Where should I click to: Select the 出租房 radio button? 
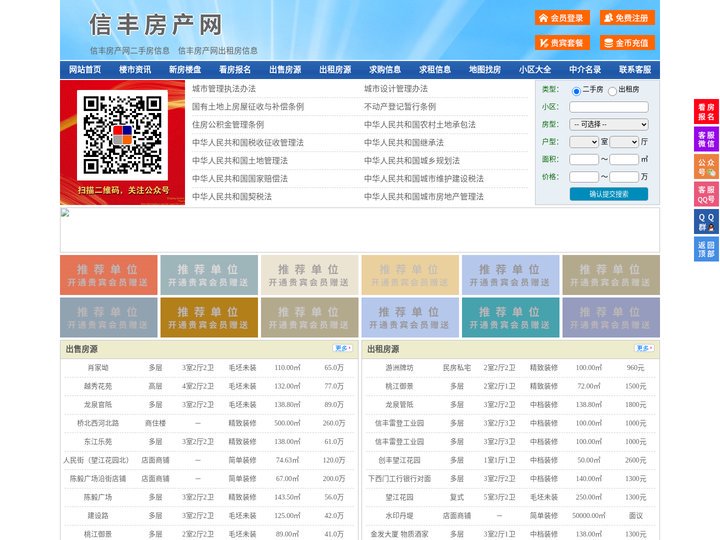coord(612,91)
